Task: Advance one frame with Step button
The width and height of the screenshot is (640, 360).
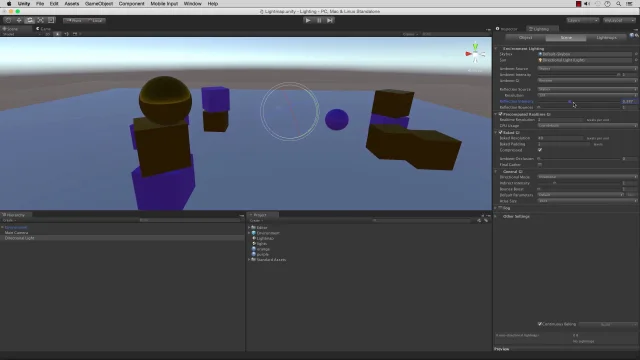Action: tap(330, 20)
